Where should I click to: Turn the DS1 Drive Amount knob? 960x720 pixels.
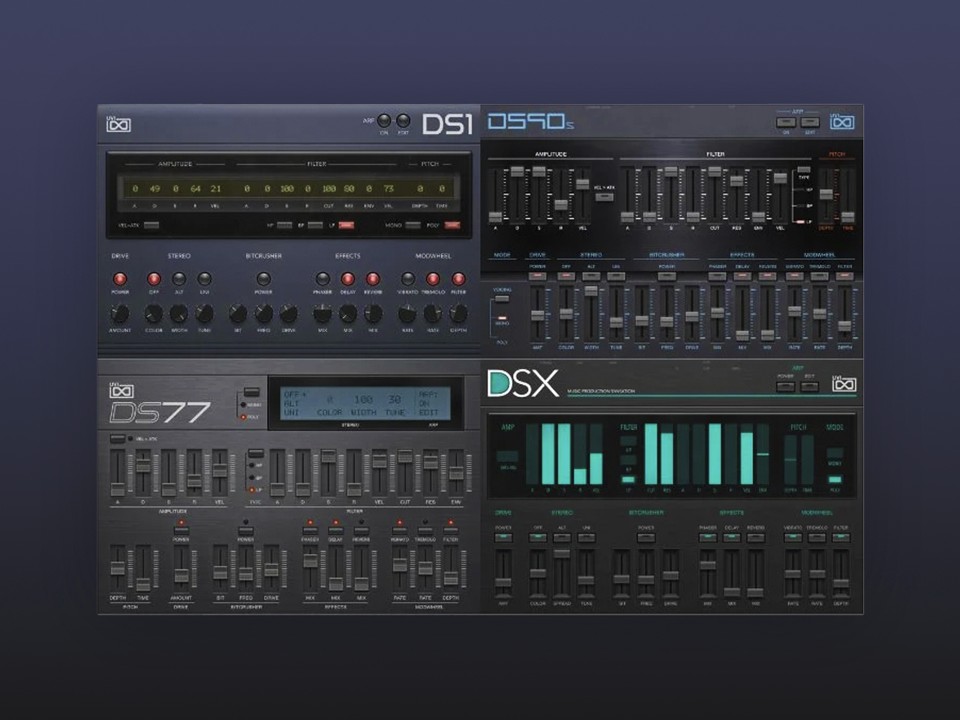pos(120,313)
